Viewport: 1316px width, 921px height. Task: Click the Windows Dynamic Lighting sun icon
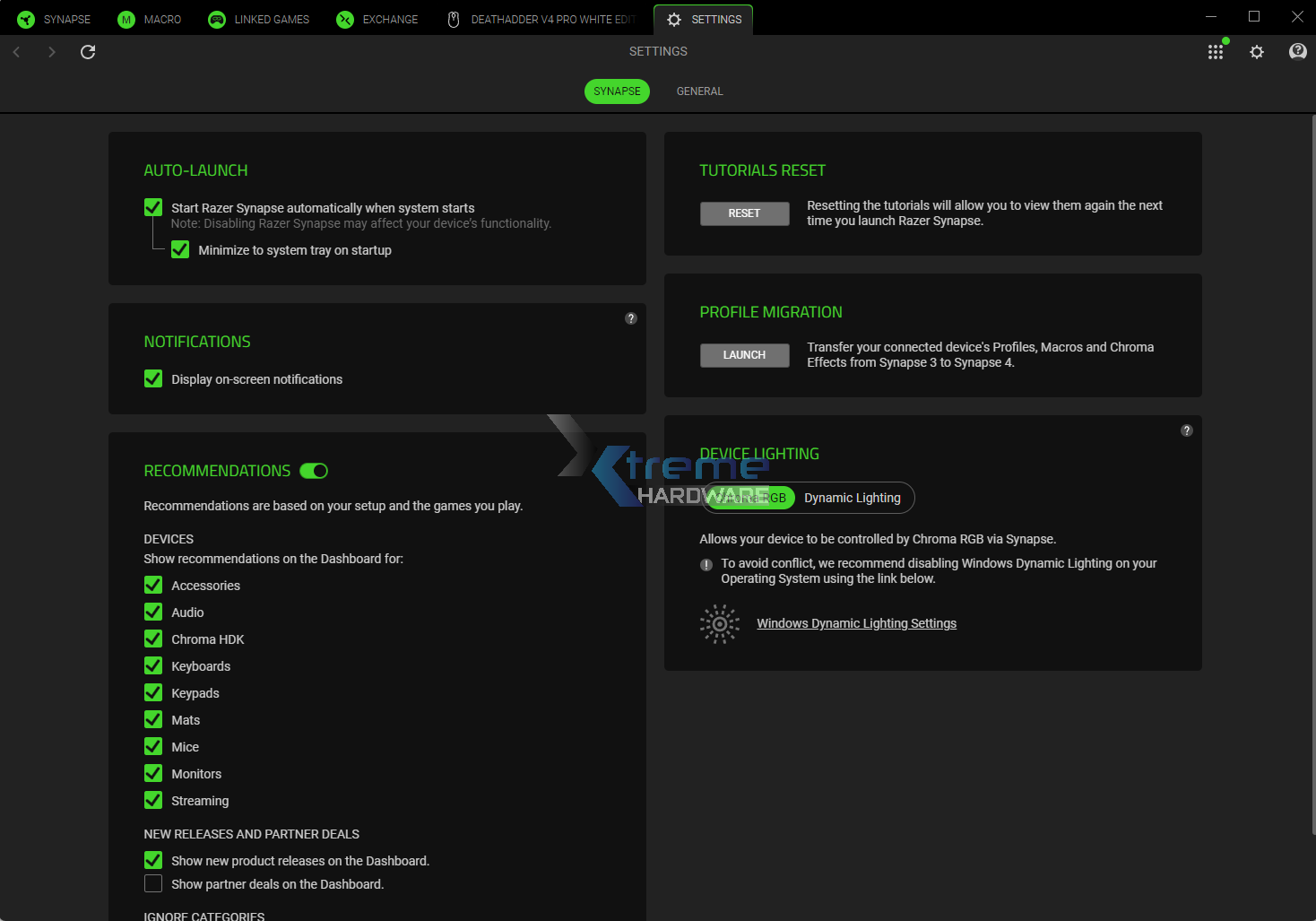tap(718, 622)
